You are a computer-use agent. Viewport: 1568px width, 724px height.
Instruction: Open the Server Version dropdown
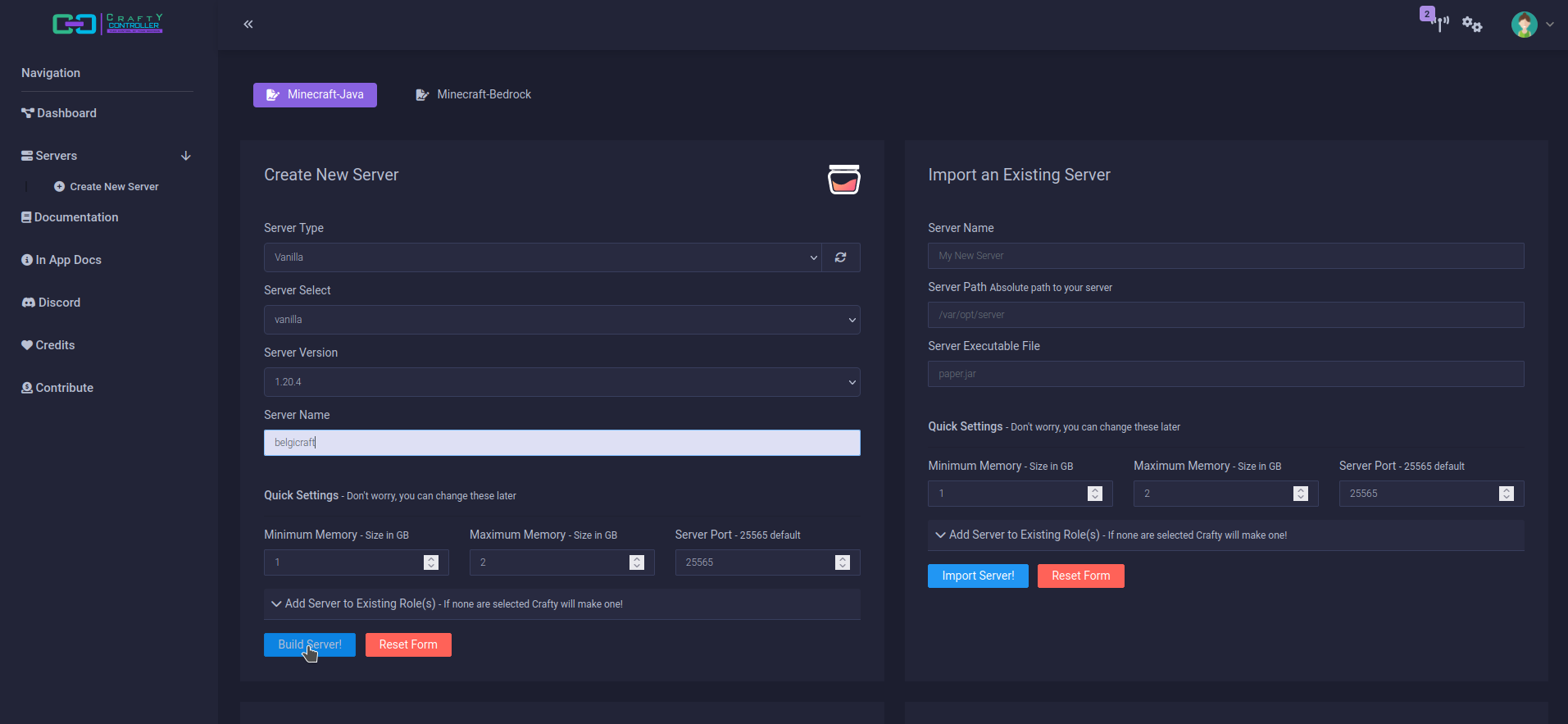point(562,382)
